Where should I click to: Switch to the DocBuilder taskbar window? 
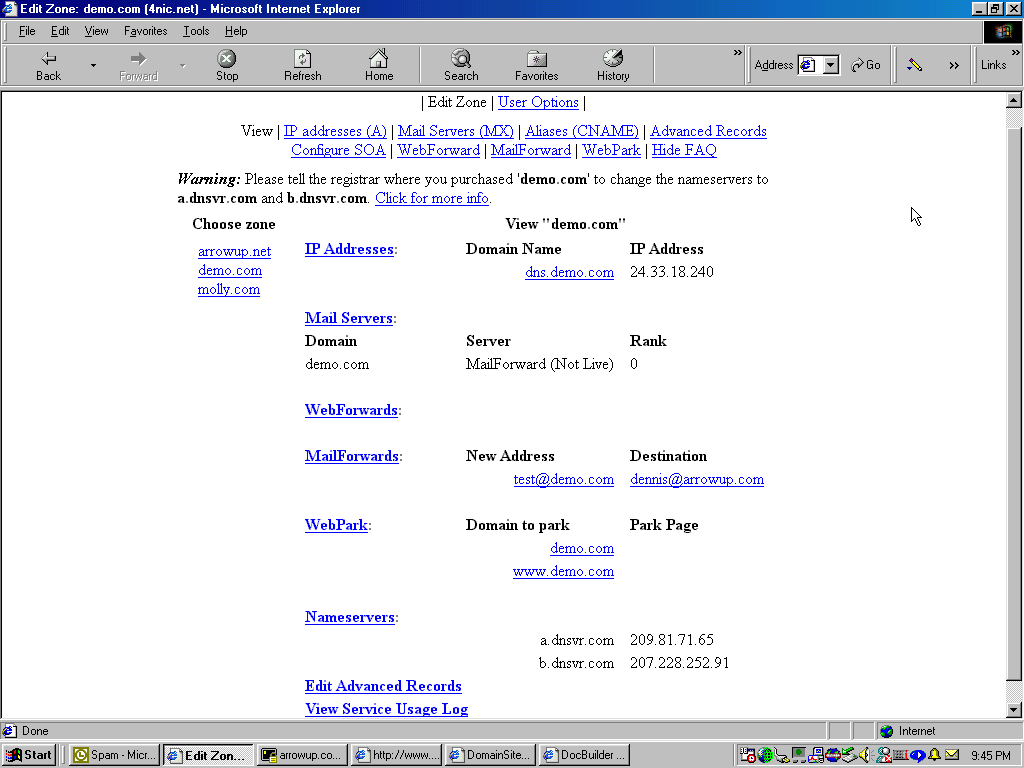(584, 756)
